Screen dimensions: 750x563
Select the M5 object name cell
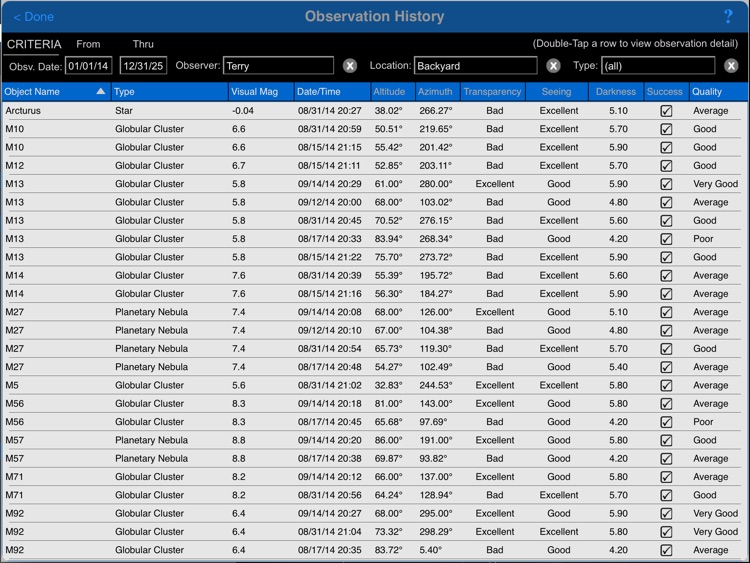click(x=12, y=385)
